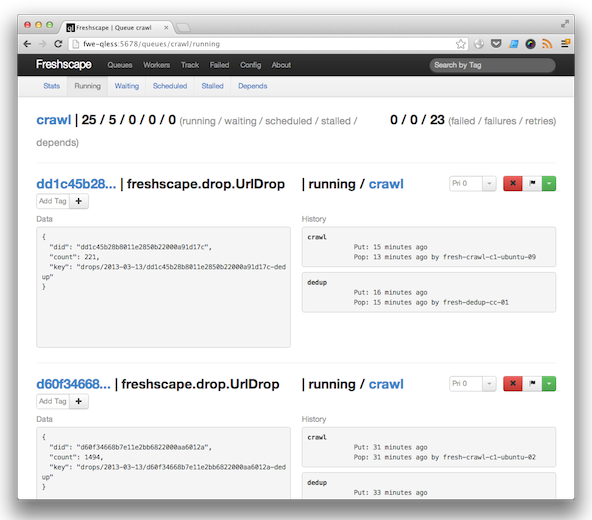Cancel job dd1c45b28 with red X button
The image size is (592, 520).
pos(512,184)
